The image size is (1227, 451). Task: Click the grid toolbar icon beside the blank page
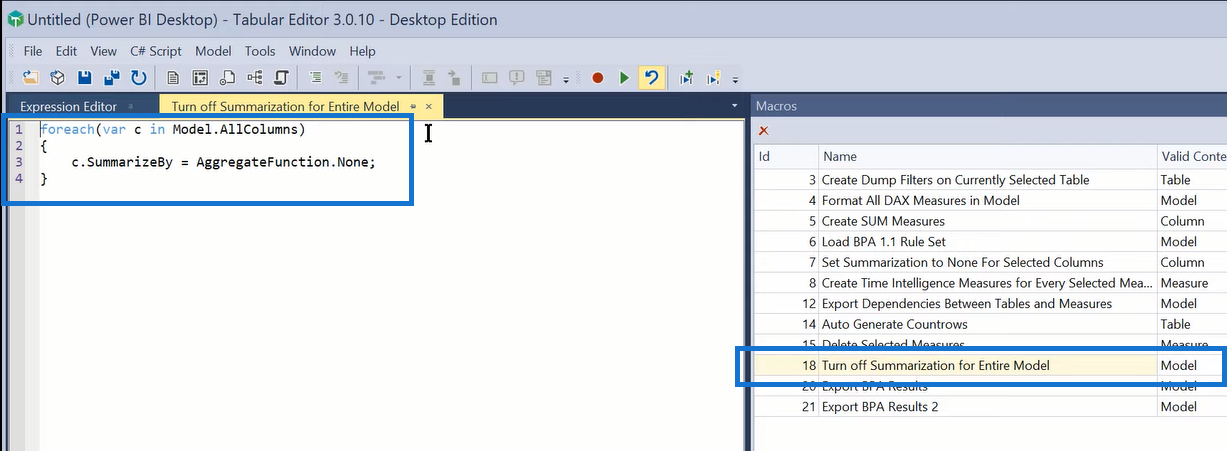point(201,77)
